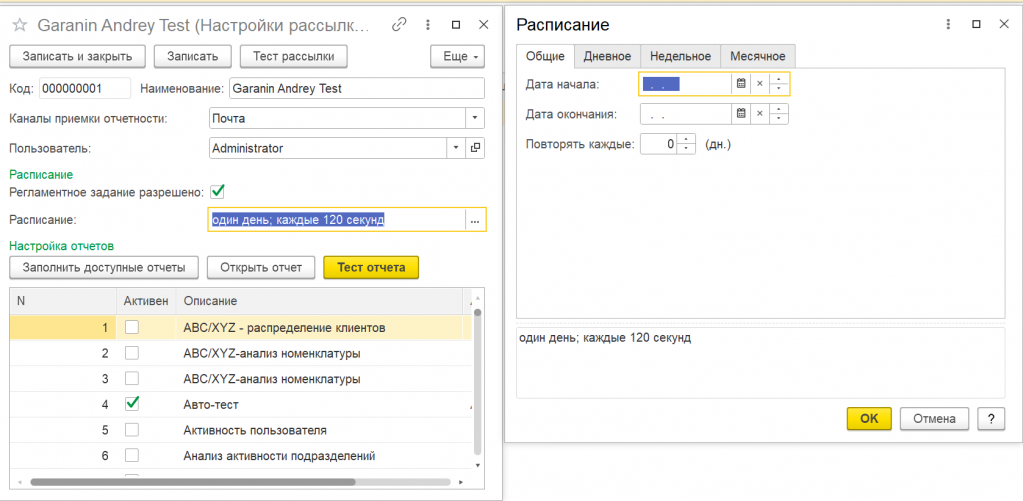Open the Пользователь record with open icon
Image resolution: width=1023 pixels, height=501 pixels.
475,148
